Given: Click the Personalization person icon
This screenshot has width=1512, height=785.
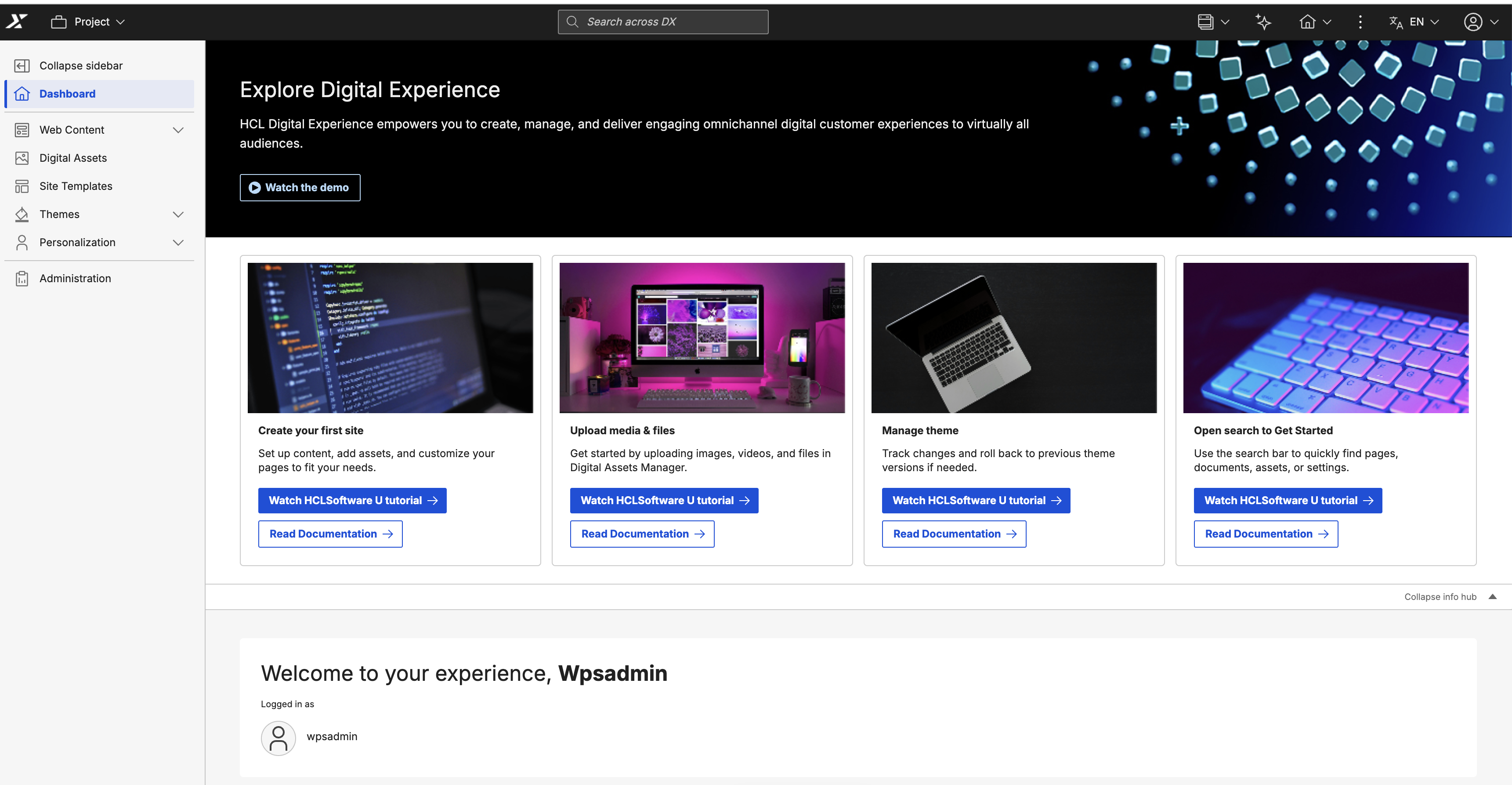Looking at the screenshot, I should (22, 243).
